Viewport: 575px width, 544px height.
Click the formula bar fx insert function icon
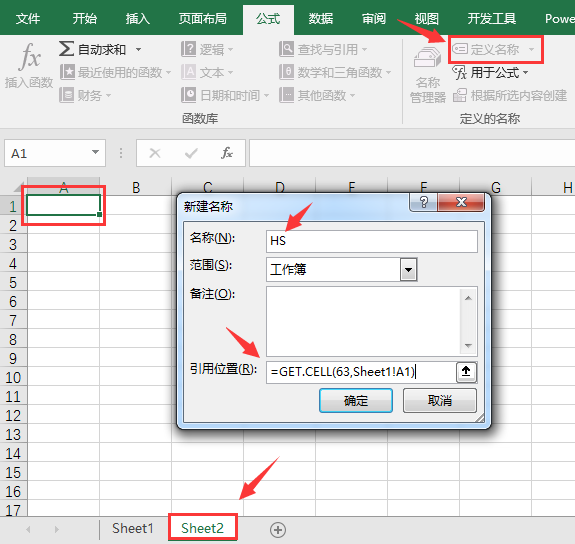point(227,153)
